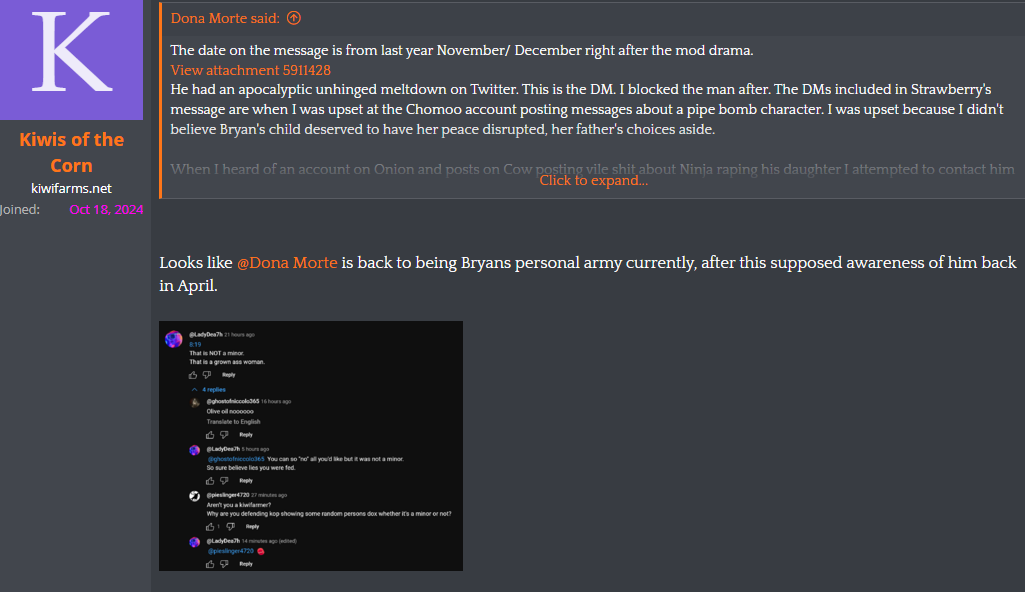Open 'Kiwis of the Corn' user profile name
This screenshot has height=592, width=1025.
coord(71,152)
